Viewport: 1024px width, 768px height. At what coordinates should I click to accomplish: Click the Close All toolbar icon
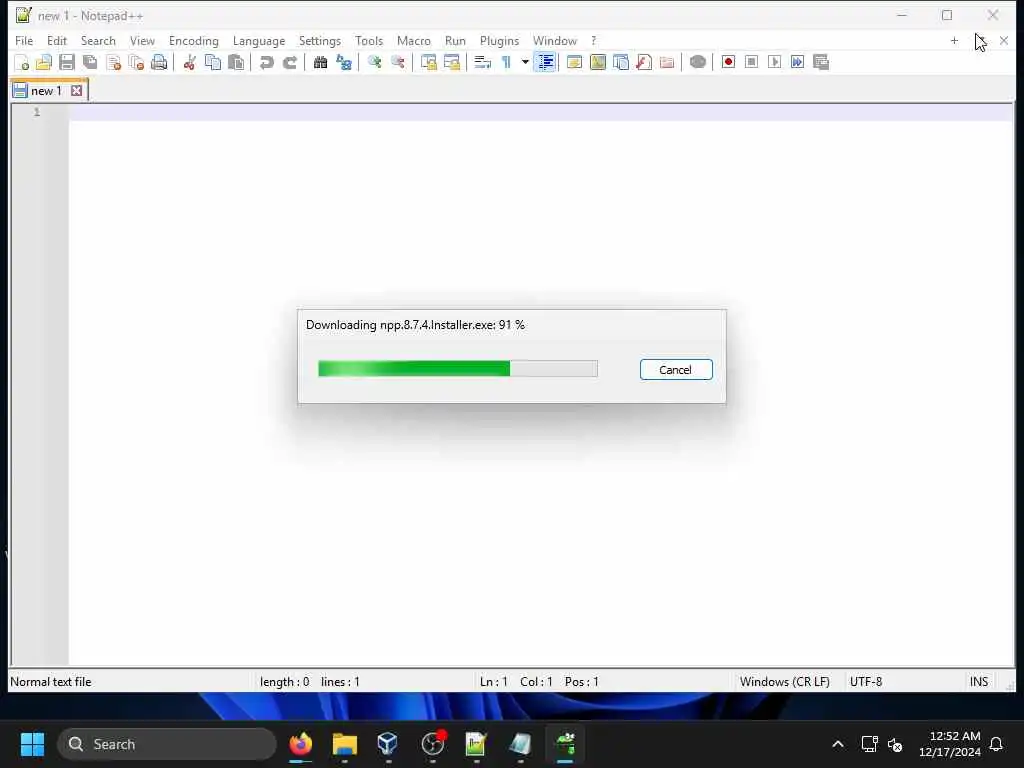136,62
